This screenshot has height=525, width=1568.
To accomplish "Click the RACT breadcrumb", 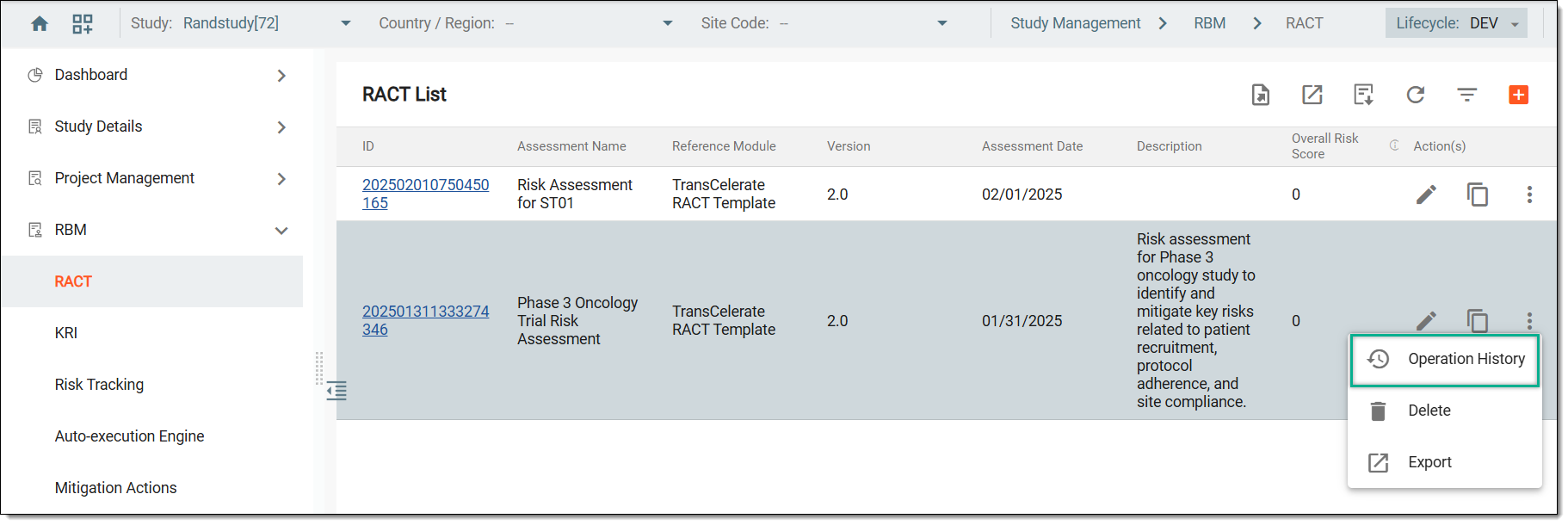I will click(x=1304, y=23).
